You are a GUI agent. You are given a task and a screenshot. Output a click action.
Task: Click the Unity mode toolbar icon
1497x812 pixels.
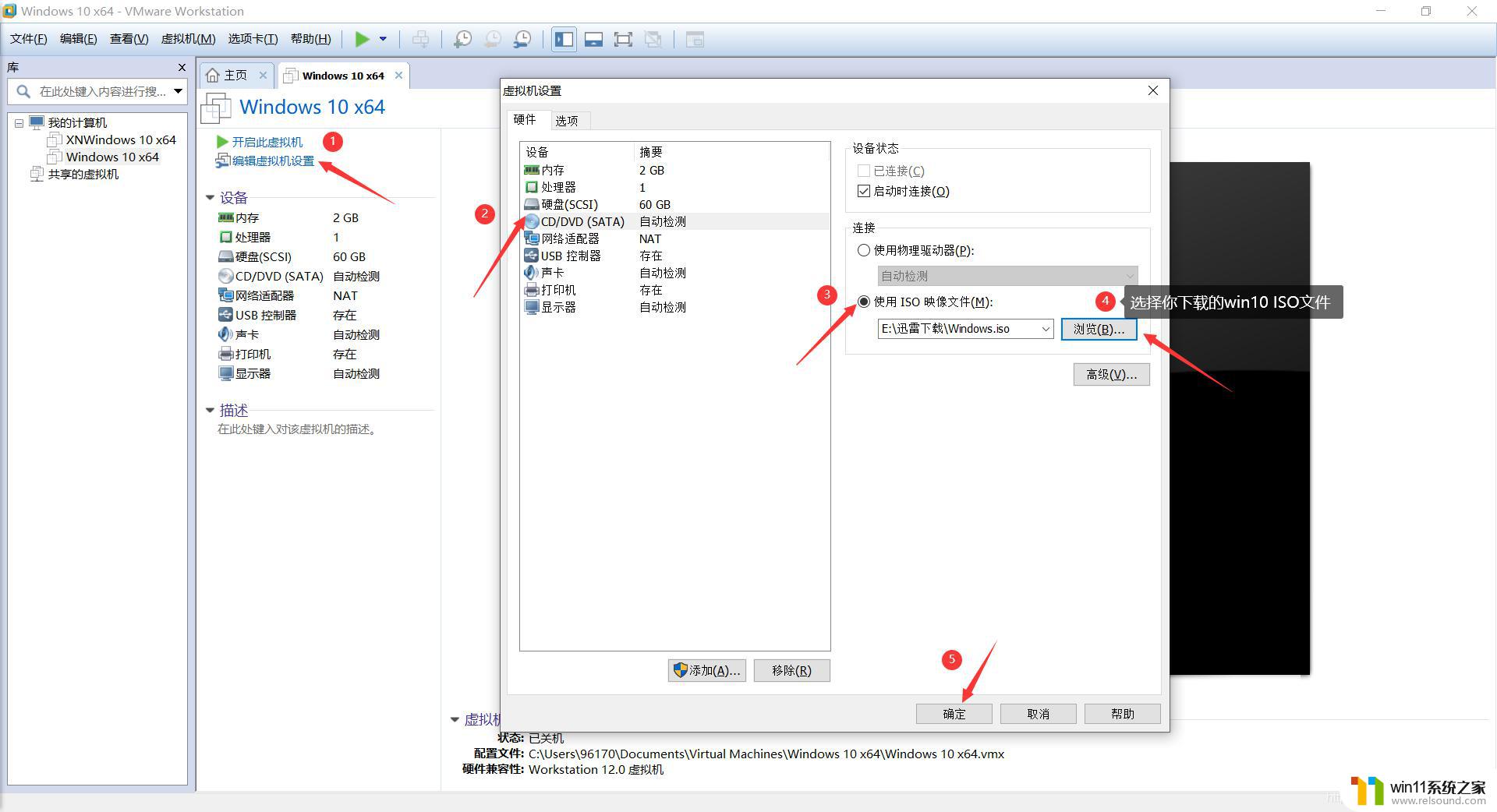[653, 39]
